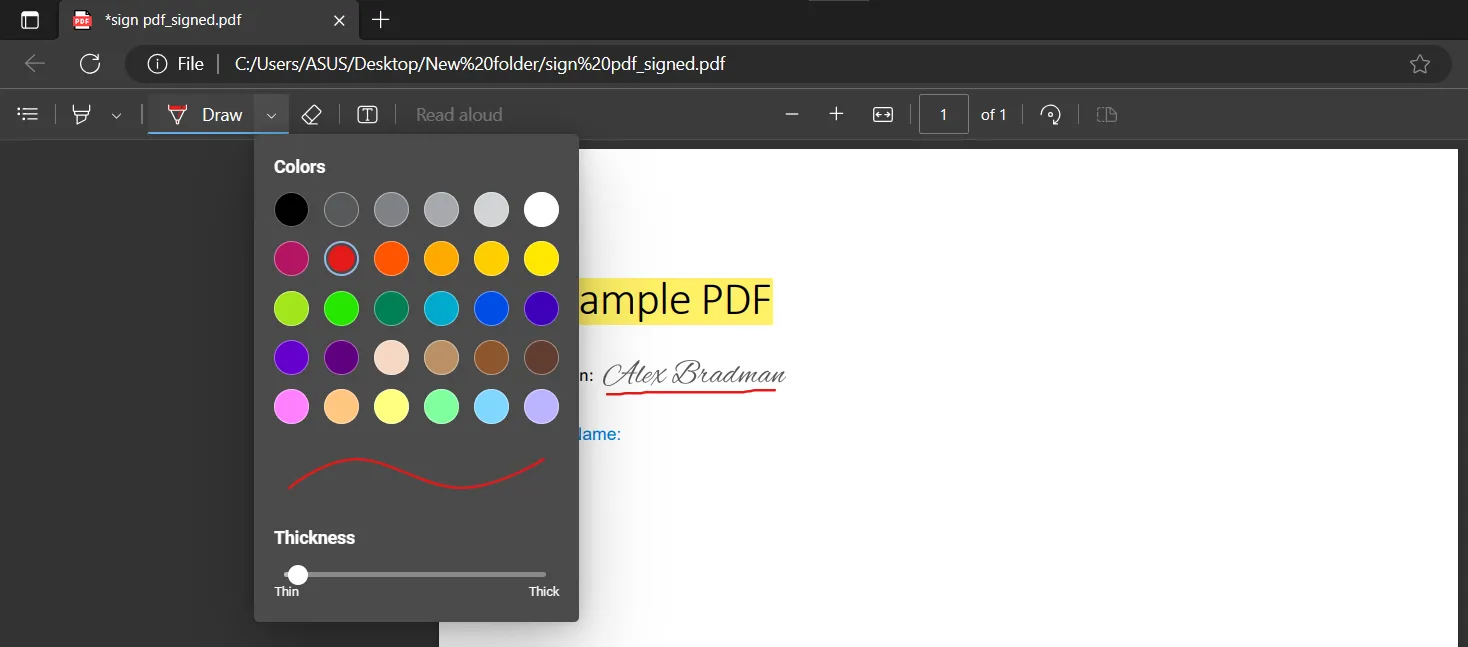Start Read aloud for the document
The height and width of the screenshot is (647, 1468).
[x=458, y=114]
